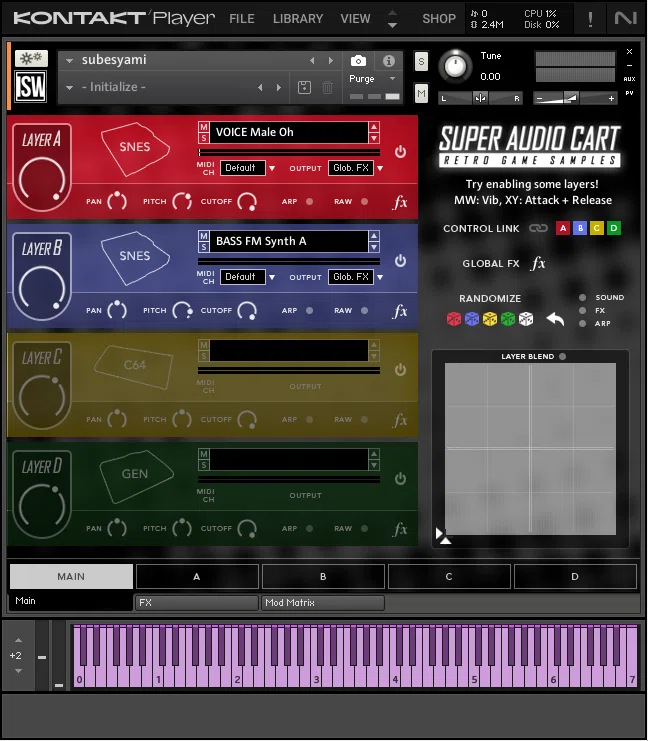Switch to the layer A tab
648x741 pixels.
pyautogui.click(x=197, y=577)
